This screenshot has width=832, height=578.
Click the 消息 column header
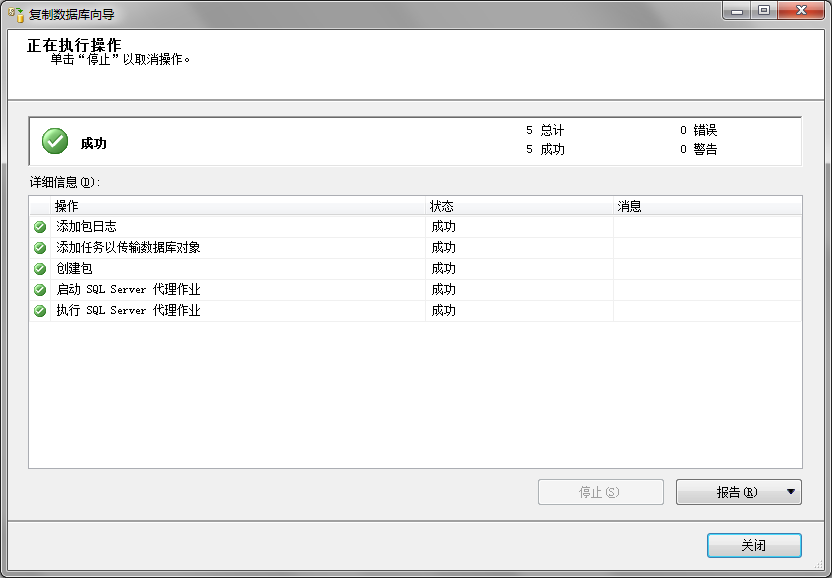point(706,206)
